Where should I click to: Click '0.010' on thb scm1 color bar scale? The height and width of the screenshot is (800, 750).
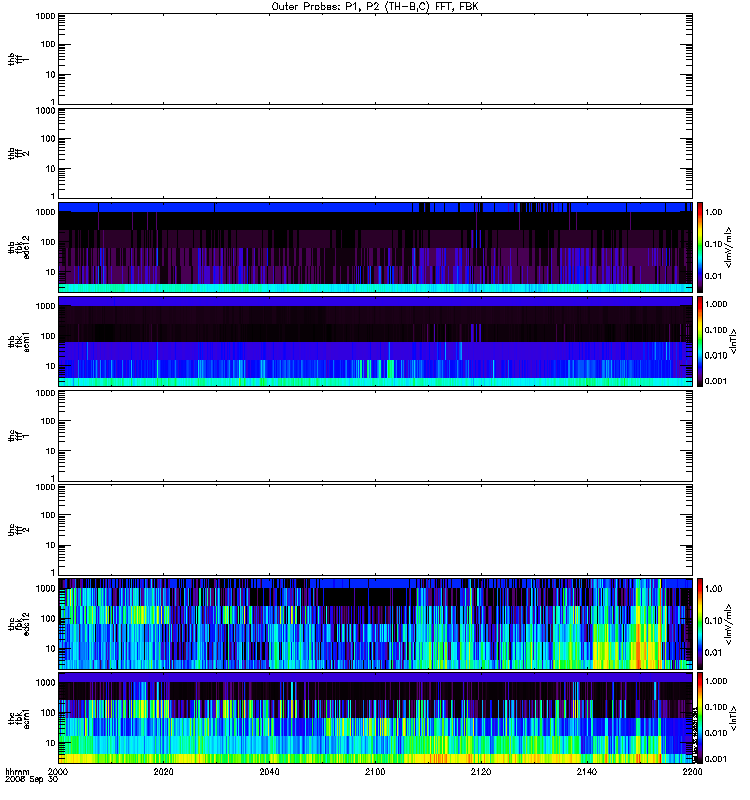[716, 355]
